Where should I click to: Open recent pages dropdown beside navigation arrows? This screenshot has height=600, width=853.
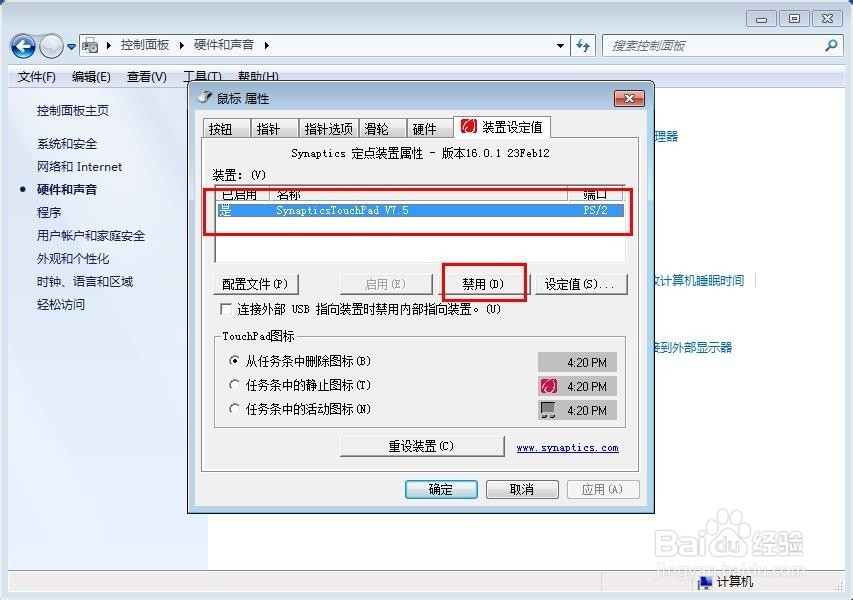[71, 47]
